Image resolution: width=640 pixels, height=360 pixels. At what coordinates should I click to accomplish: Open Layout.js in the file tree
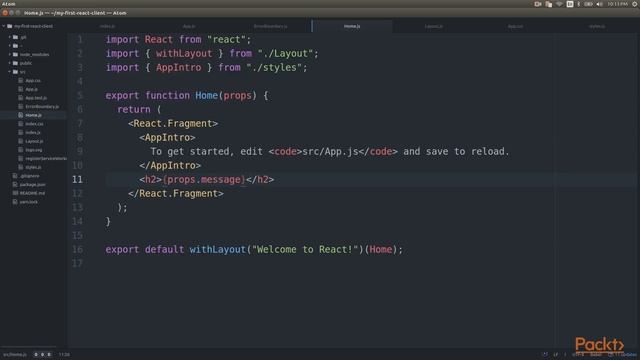tap(34, 141)
